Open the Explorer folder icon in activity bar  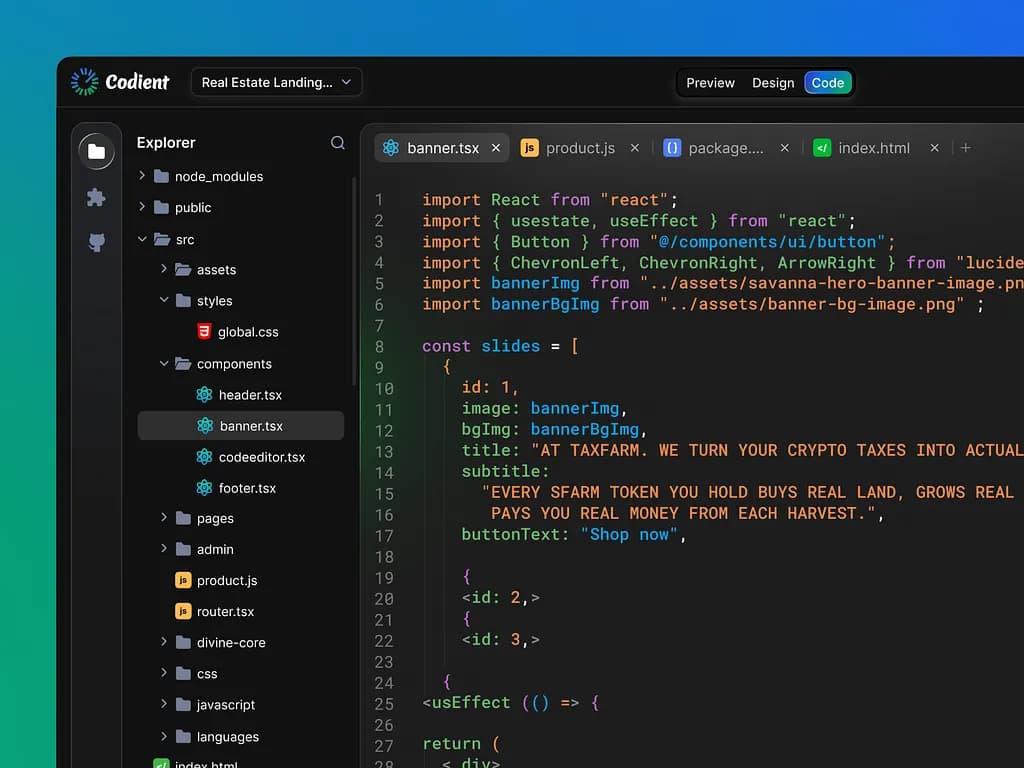96,150
